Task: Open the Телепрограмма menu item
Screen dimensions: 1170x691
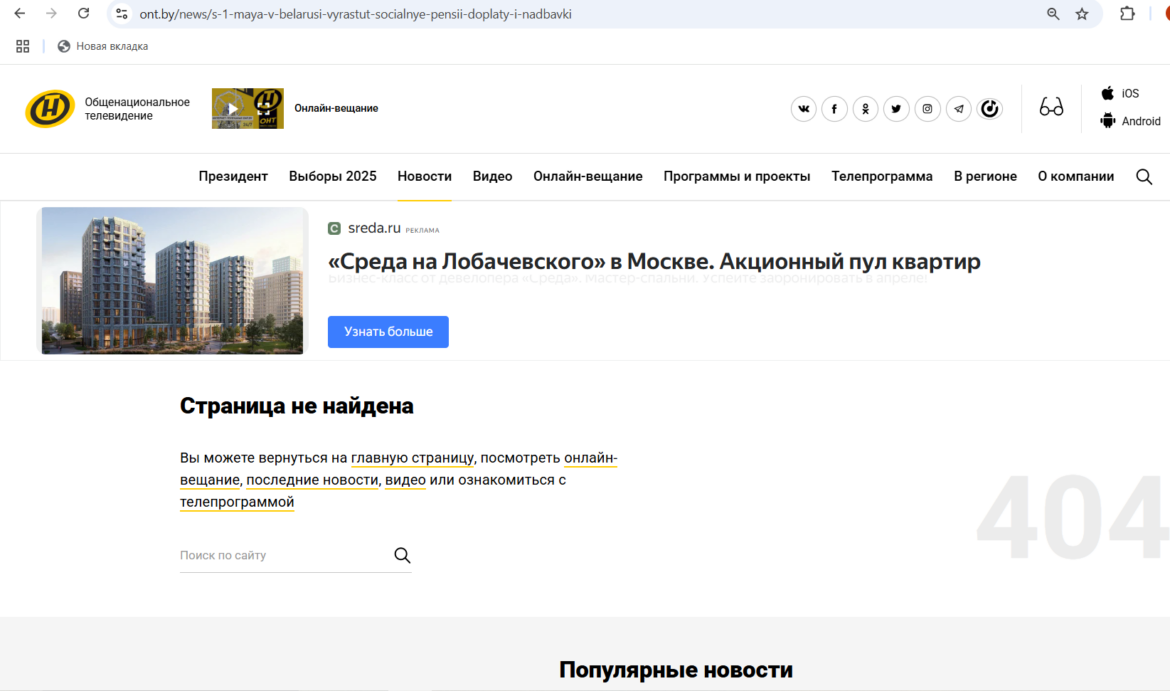Action: tap(882, 175)
